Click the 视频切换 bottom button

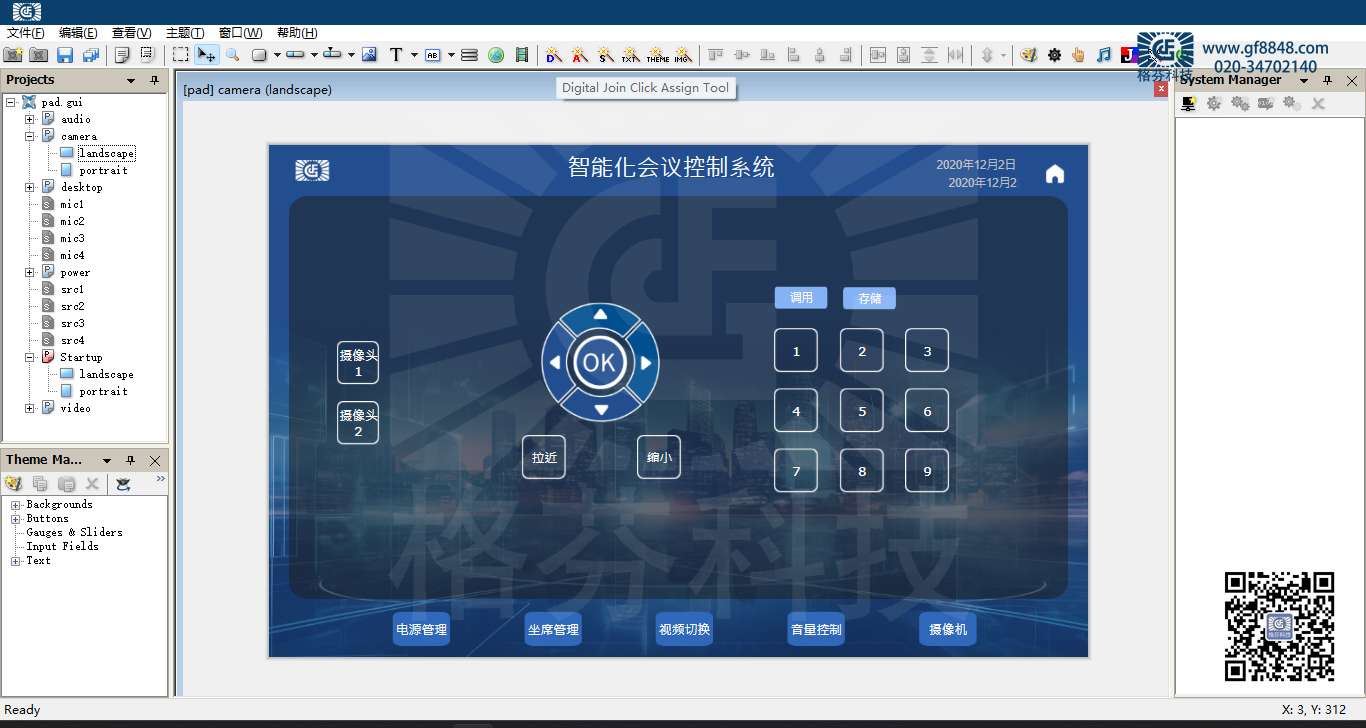[x=684, y=629]
